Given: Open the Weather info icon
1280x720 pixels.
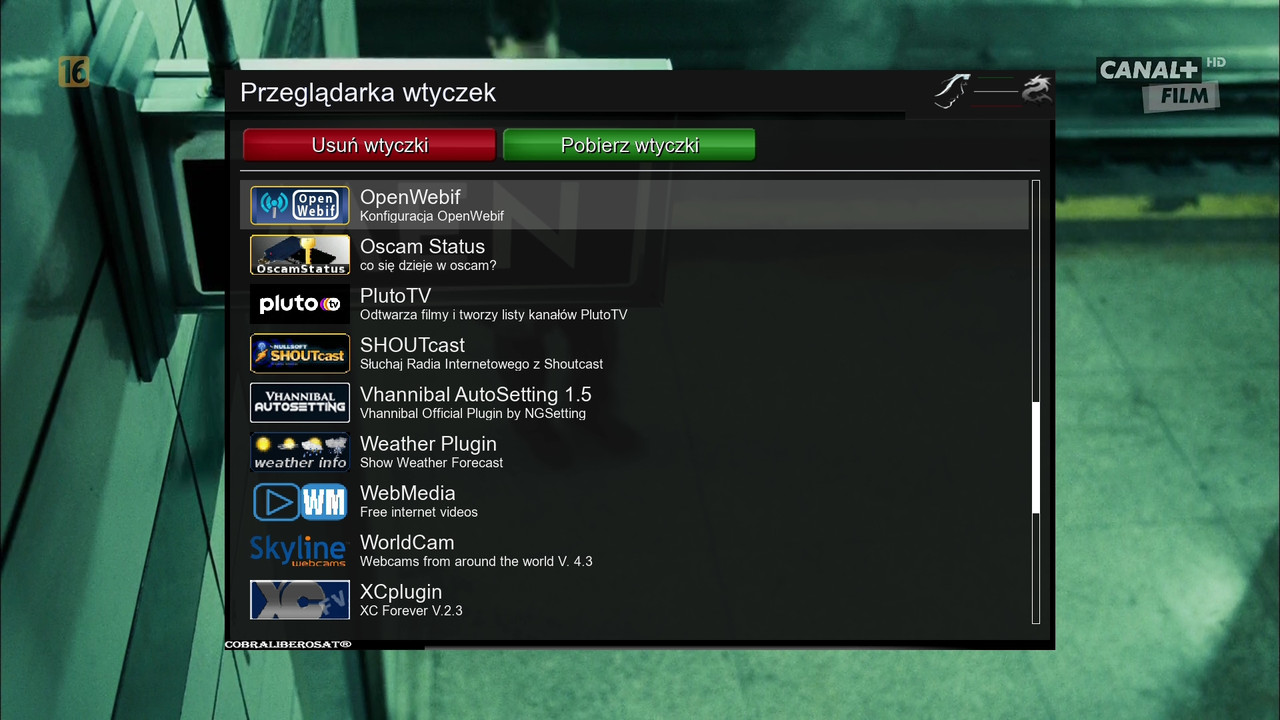Looking at the screenshot, I should pyautogui.click(x=300, y=452).
